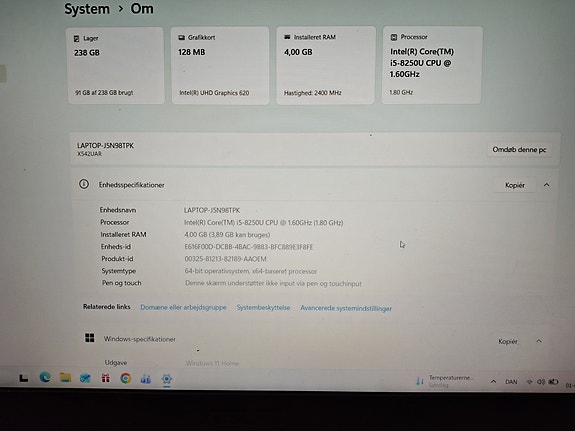Screen dimensions: 575x431
Task: Open Avancerede systemindstillinger link
Action: click(346, 308)
